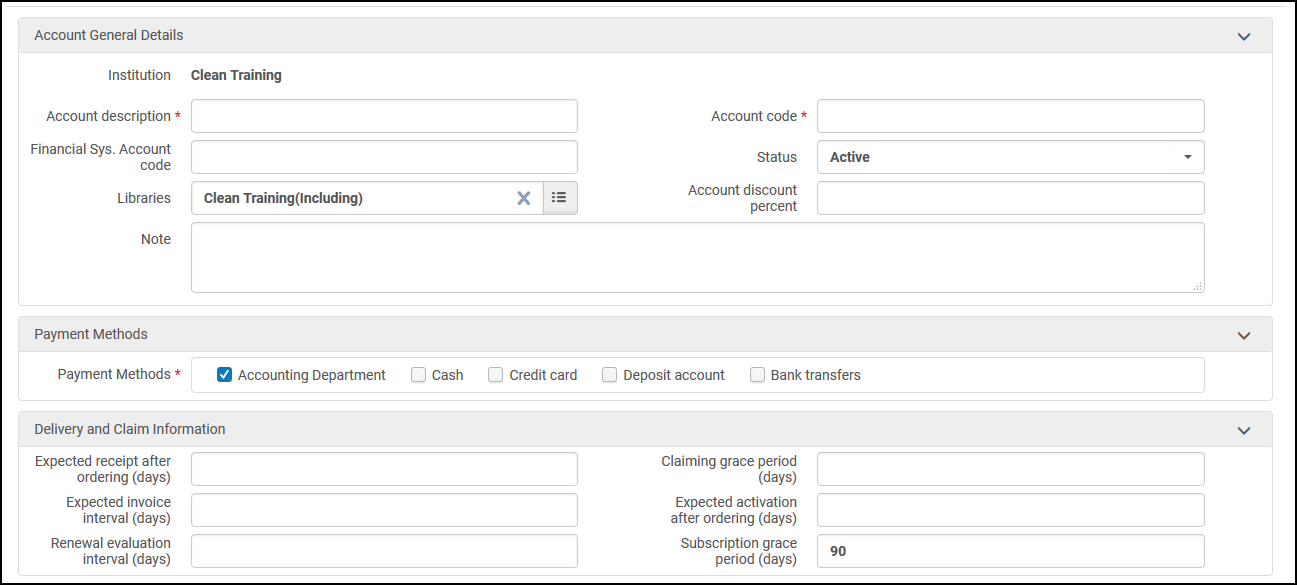Enable the Cash payment method
The height and width of the screenshot is (585, 1297).
tap(419, 375)
